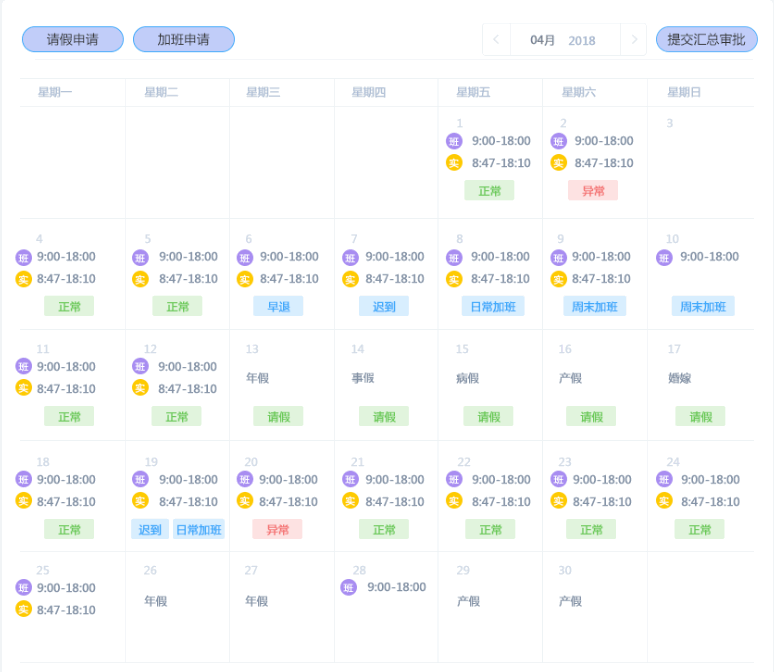
Task: Click the 日常加班 tag on day 19
Action: [198, 529]
